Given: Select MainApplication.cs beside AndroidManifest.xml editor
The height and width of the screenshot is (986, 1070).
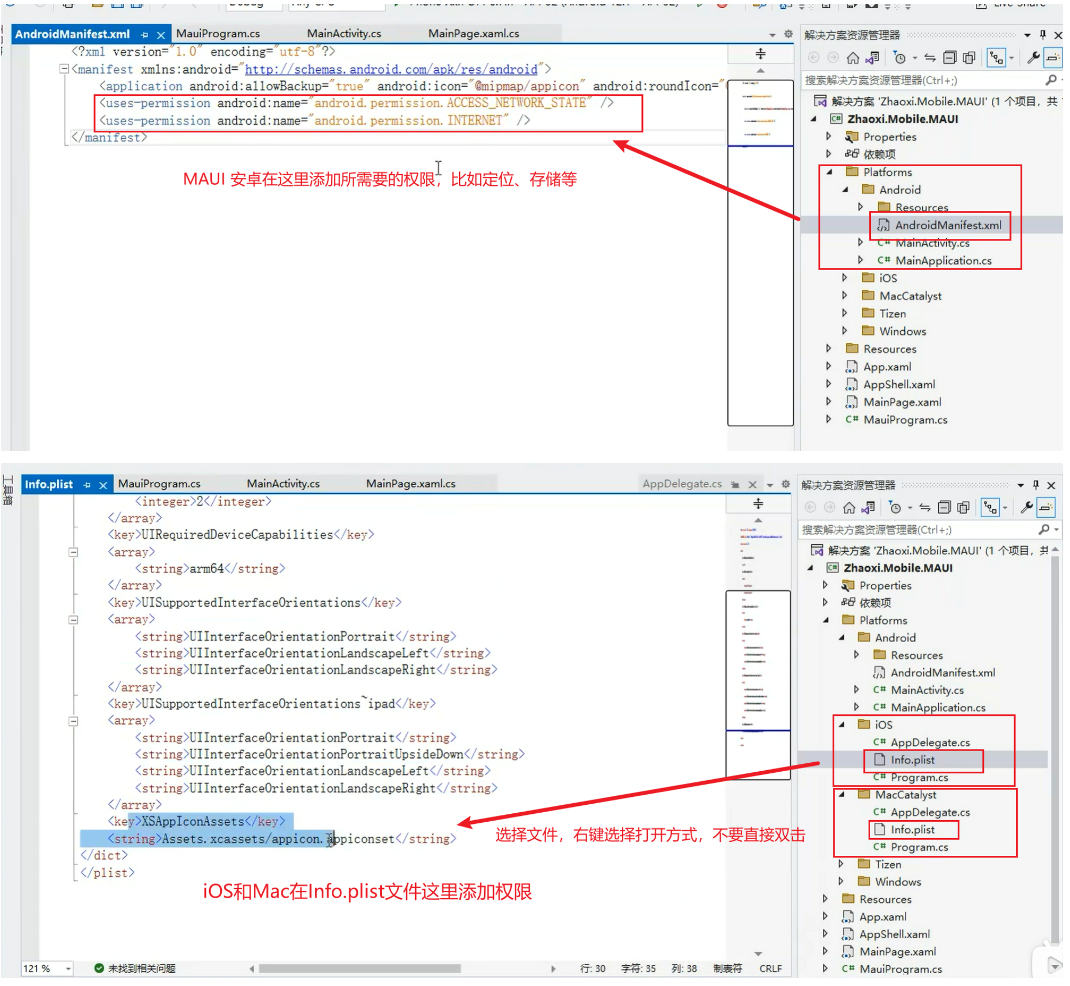Looking at the screenshot, I should pyautogui.click(x=943, y=261).
